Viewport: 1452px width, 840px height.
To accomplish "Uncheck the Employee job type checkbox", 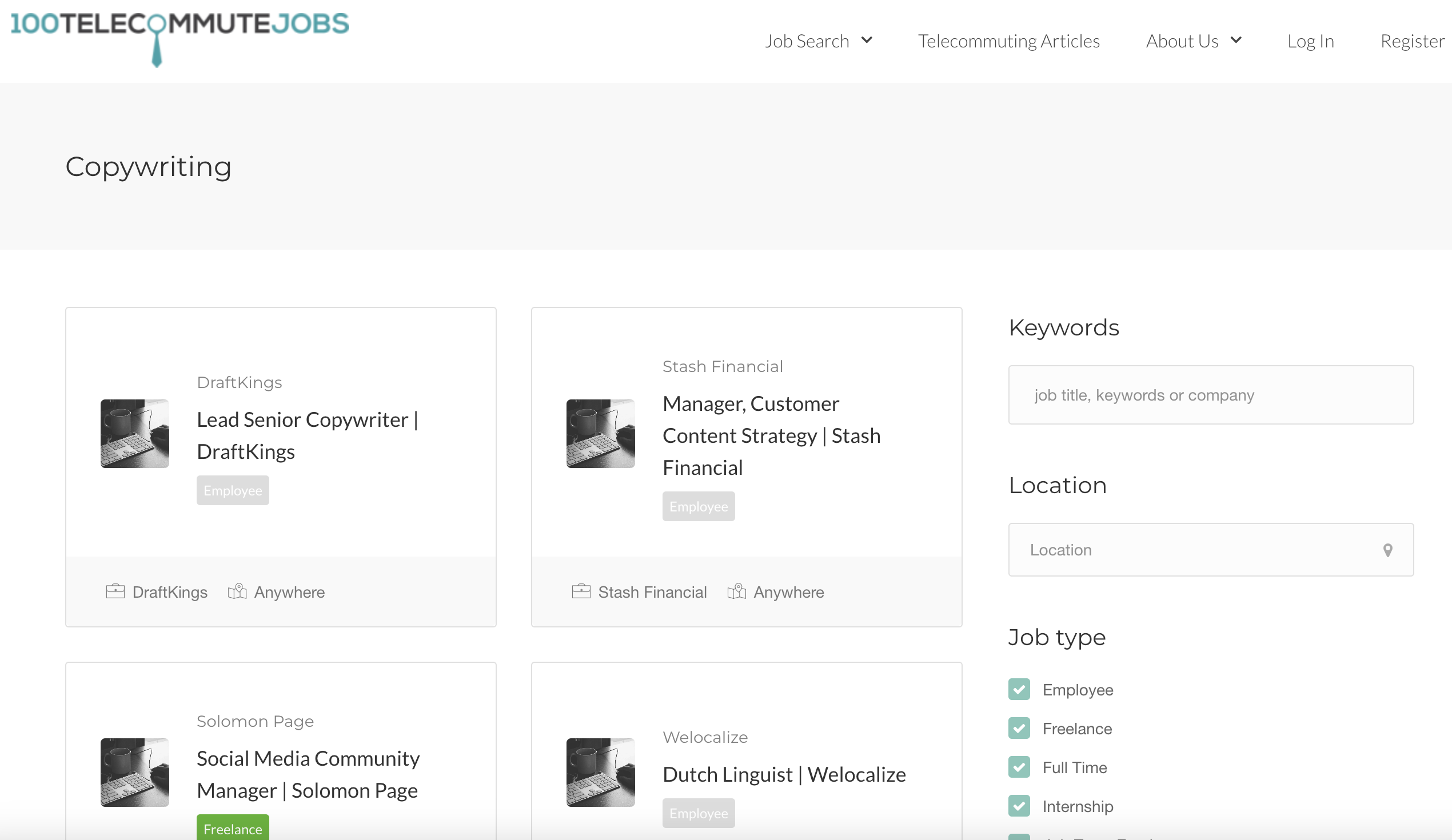I will (1019, 690).
